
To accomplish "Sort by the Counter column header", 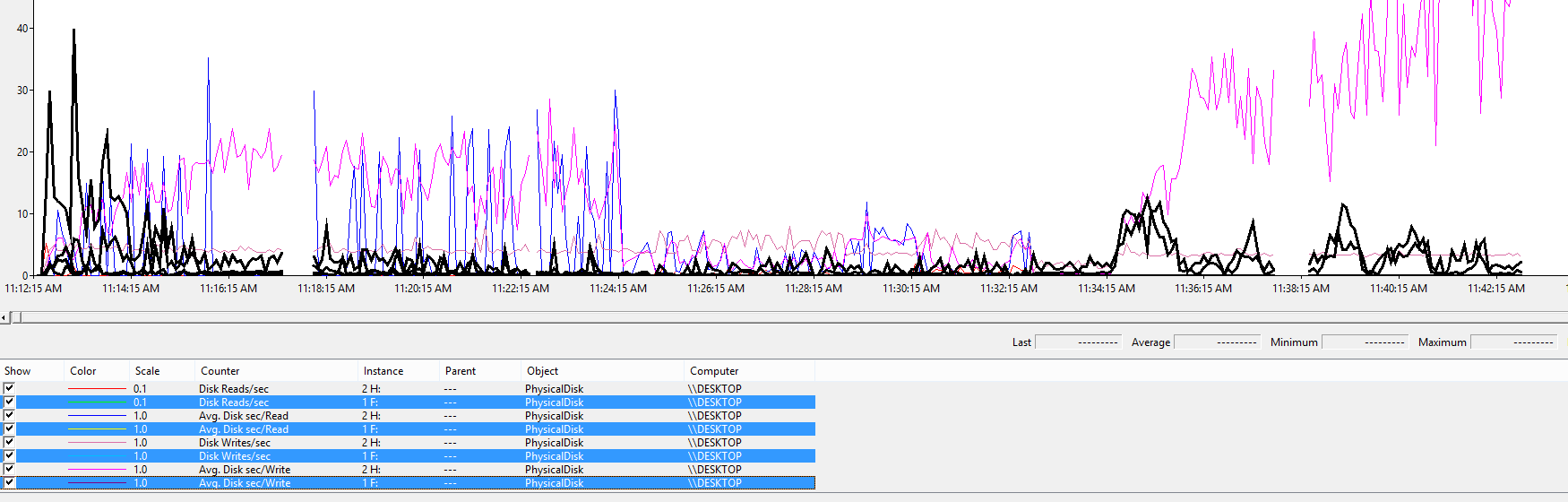I will click(x=220, y=371).
